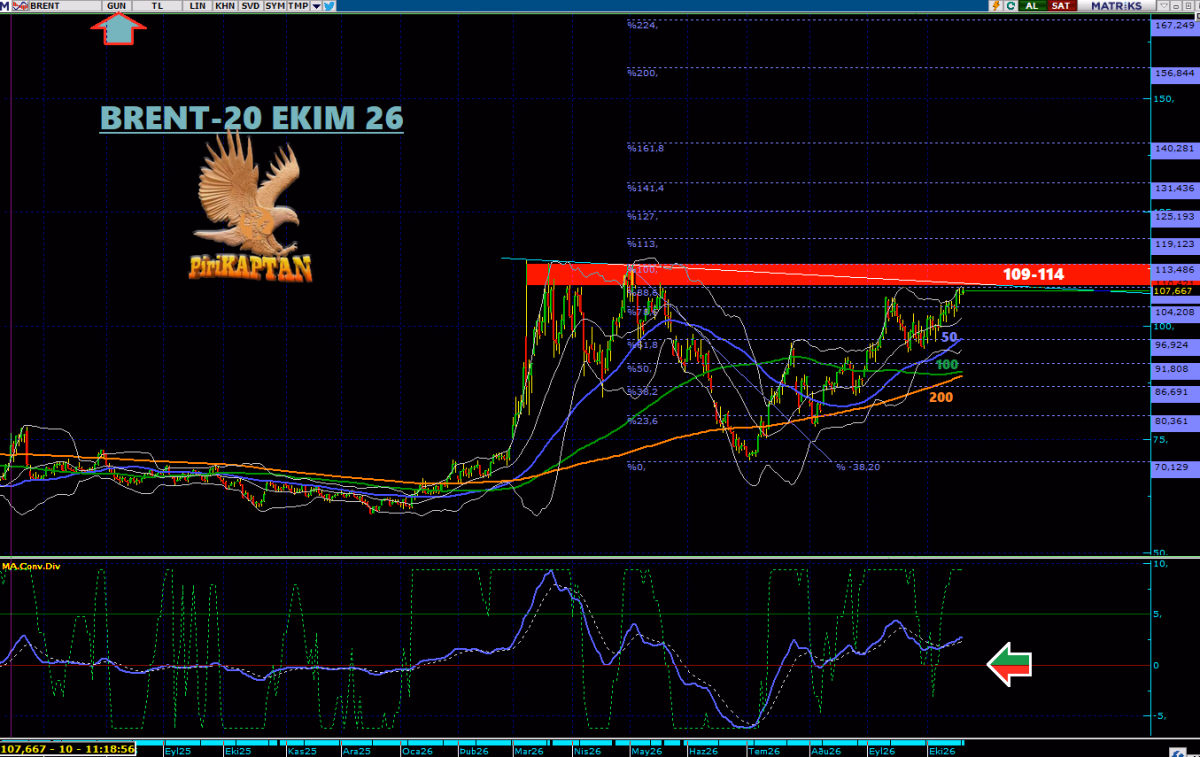Select the %224 Fibonacci level label
The width and height of the screenshot is (1200, 757).
[642, 25]
